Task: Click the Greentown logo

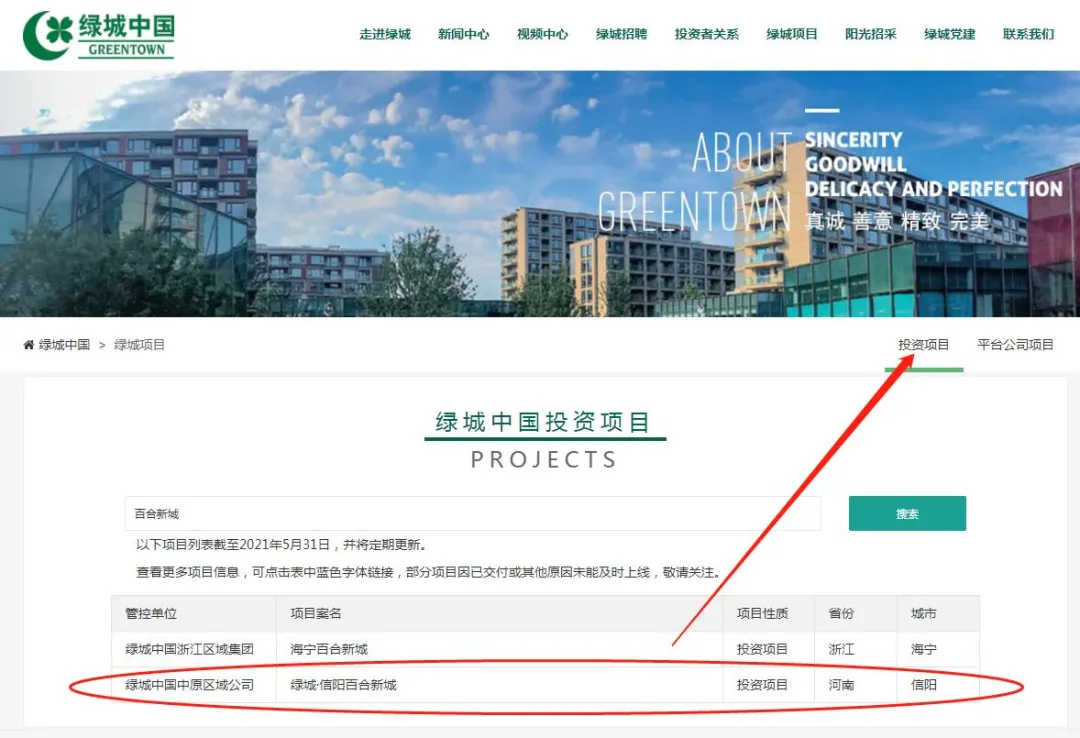Action: (x=98, y=35)
